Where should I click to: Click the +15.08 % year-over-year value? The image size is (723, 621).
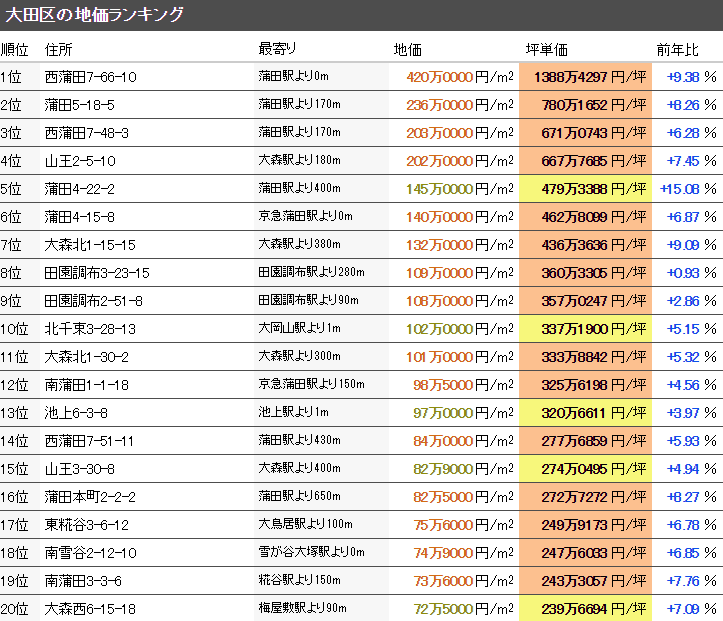tap(688, 189)
